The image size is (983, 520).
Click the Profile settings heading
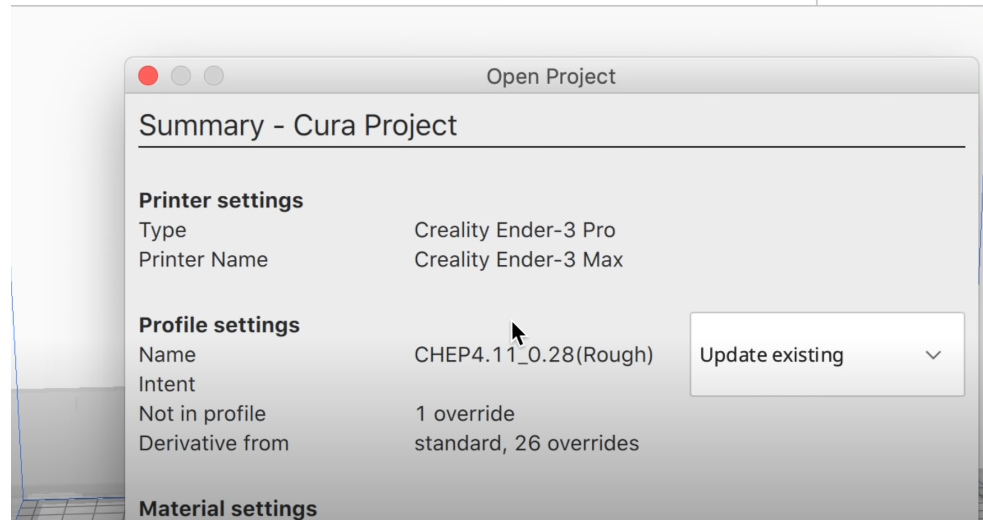tap(218, 325)
